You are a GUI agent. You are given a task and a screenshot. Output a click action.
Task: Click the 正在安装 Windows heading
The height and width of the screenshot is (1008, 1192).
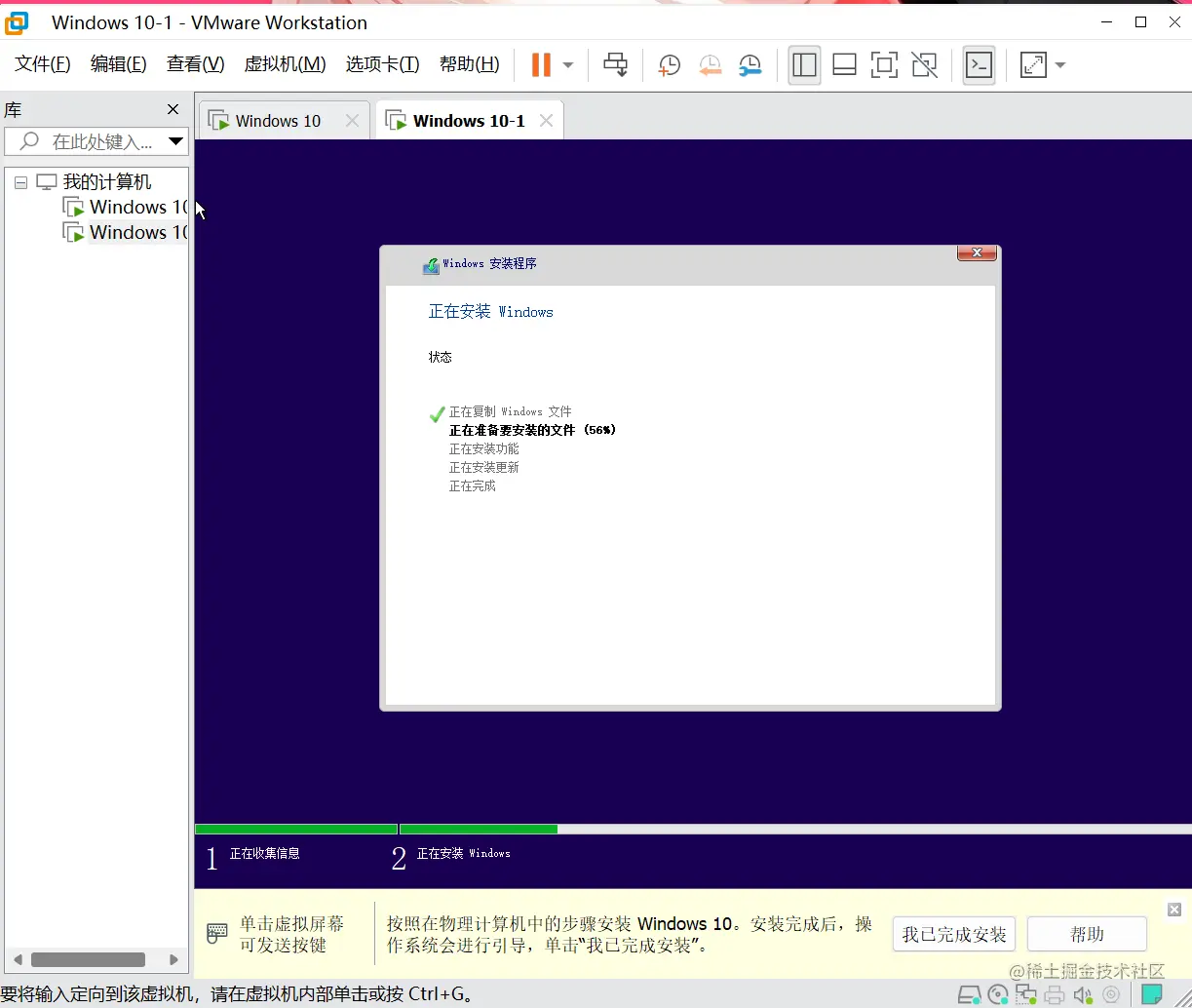491,312
